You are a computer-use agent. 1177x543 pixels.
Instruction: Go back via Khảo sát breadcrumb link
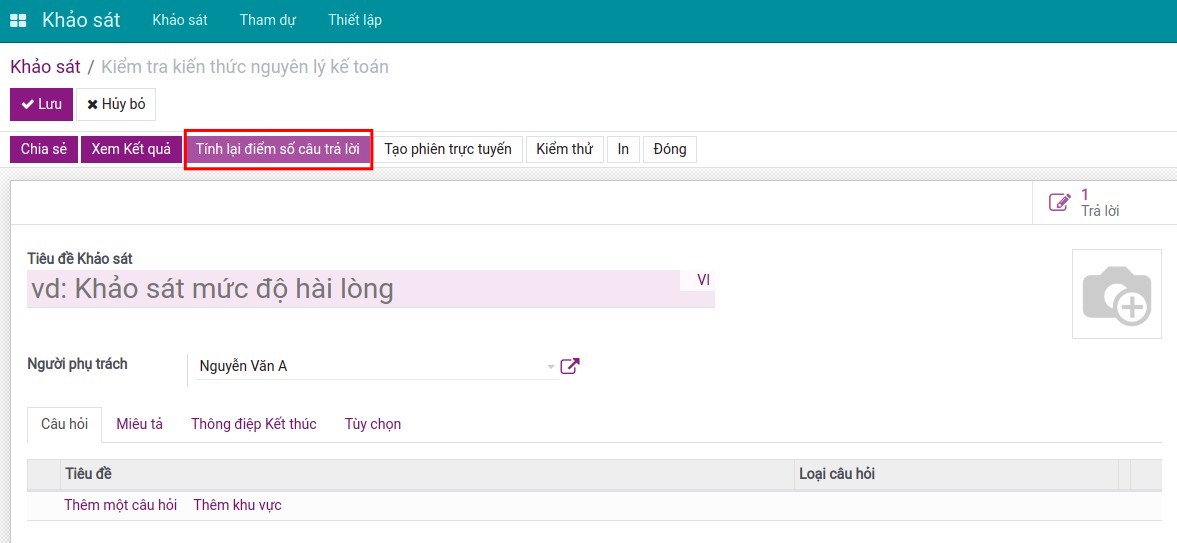pyautogui.click(x=45, y=67)
